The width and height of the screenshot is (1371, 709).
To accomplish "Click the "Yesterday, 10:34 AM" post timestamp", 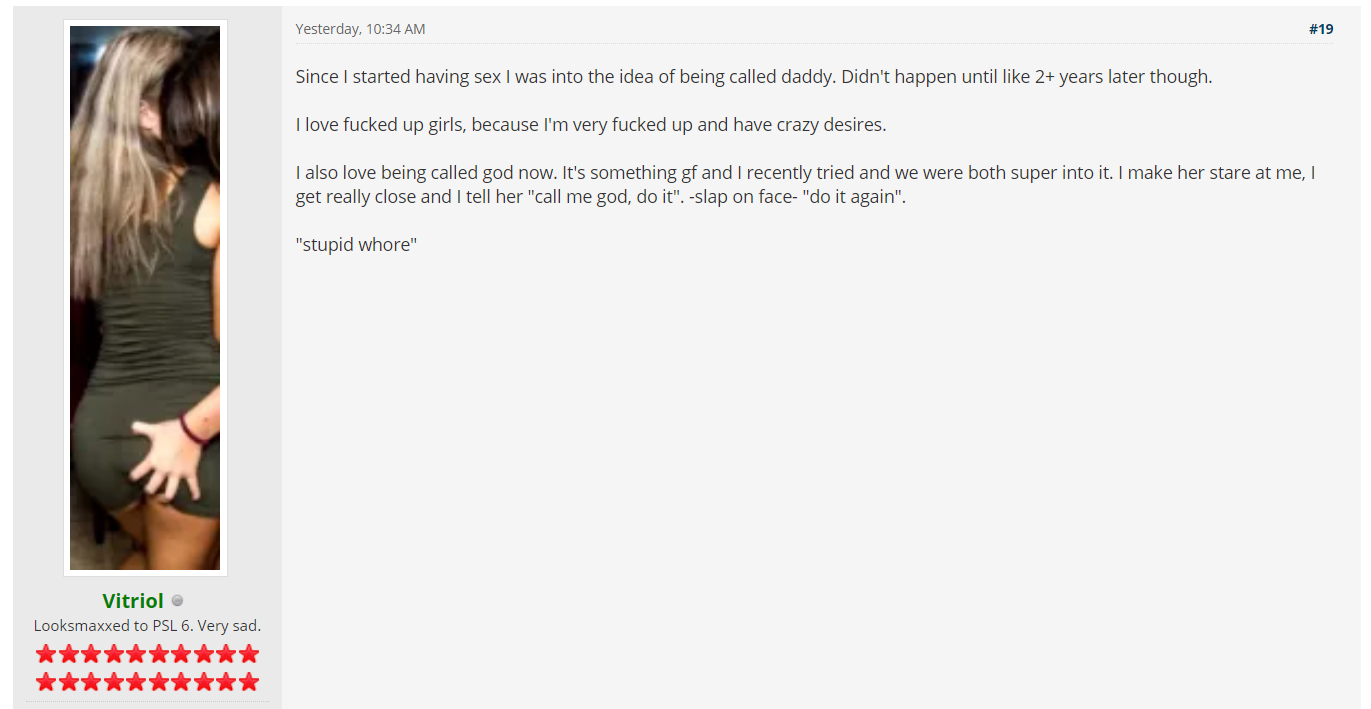I will [x=360, y=29].
